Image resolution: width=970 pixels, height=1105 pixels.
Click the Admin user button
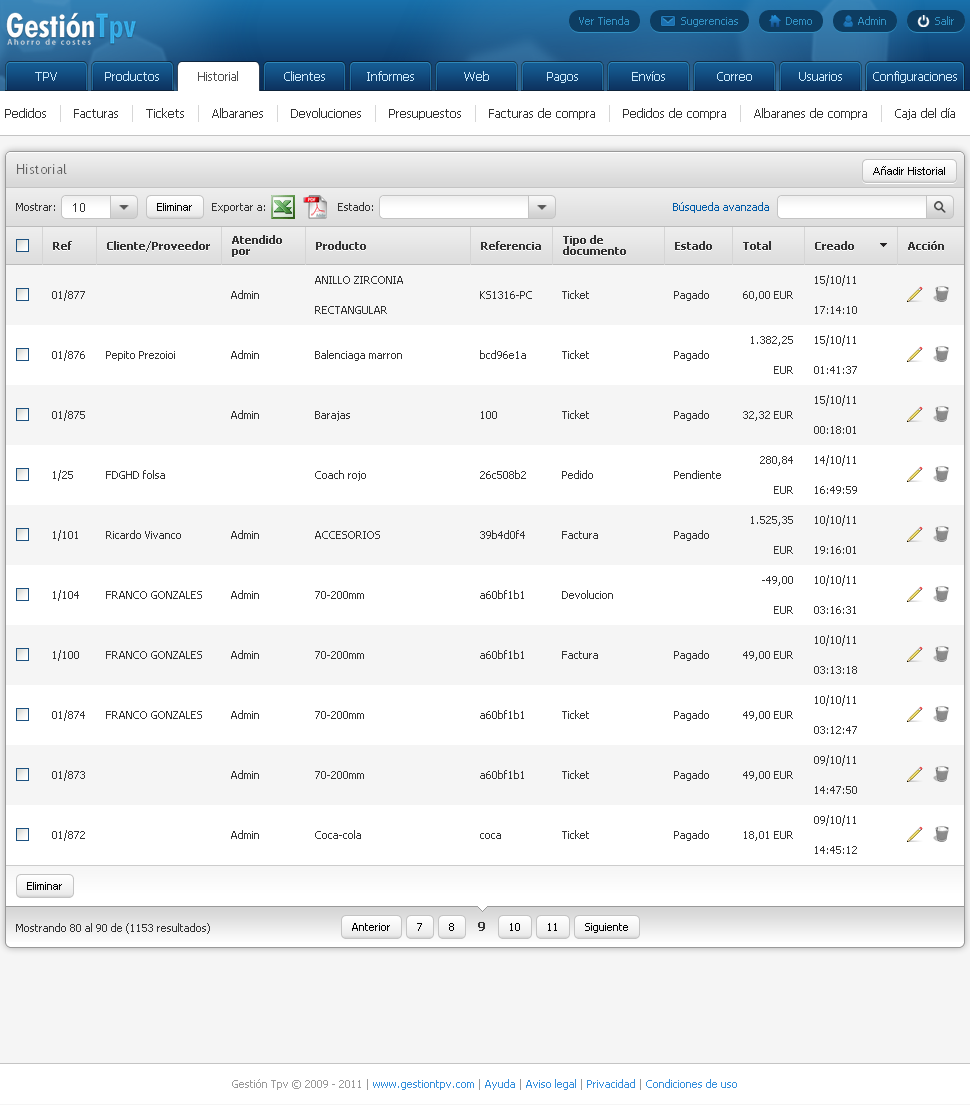[x=865, y=21]
